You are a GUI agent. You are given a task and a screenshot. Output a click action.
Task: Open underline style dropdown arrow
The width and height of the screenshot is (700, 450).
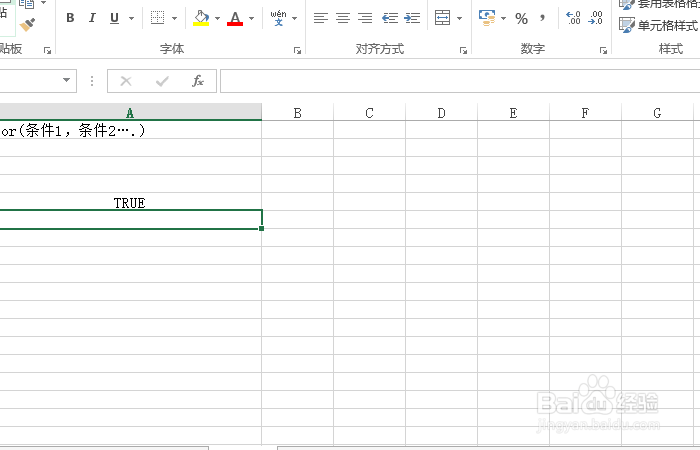click(131, 18)
